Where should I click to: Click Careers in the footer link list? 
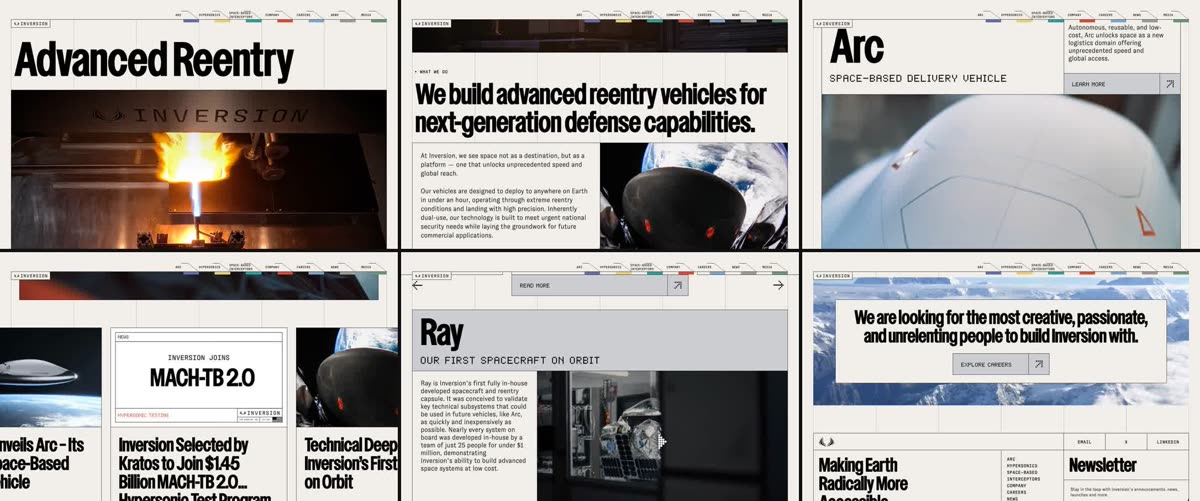1016,492
